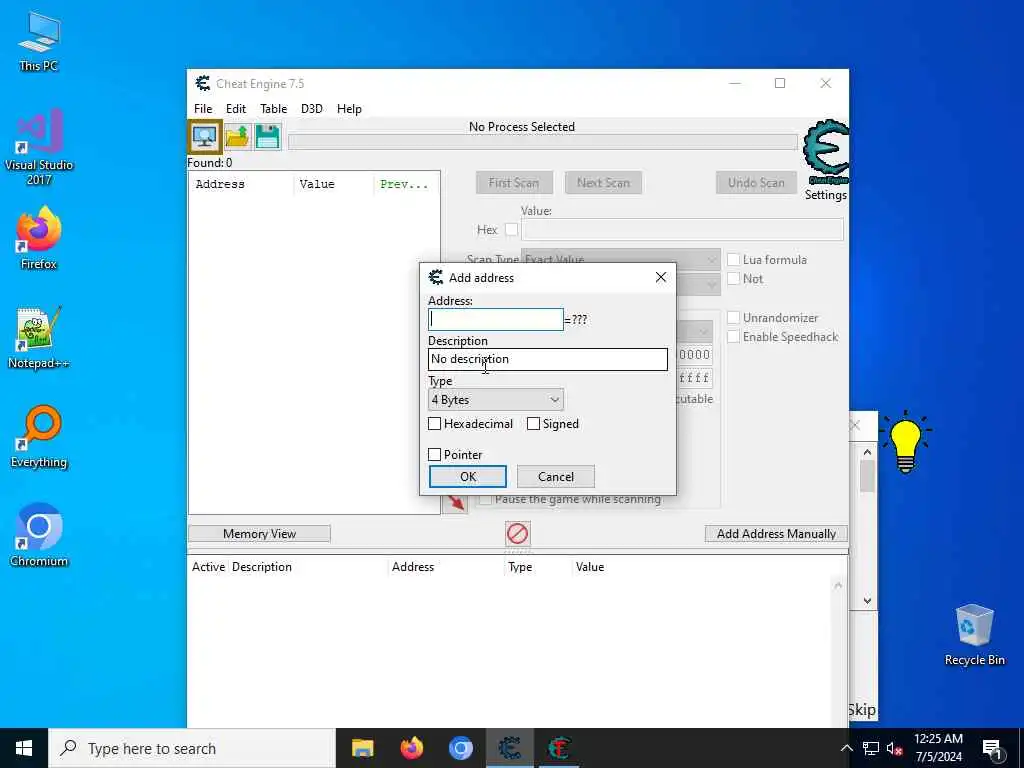Click the Value column header in found list
Screen dimensions: 1024x768
click(x=317, y=184)
